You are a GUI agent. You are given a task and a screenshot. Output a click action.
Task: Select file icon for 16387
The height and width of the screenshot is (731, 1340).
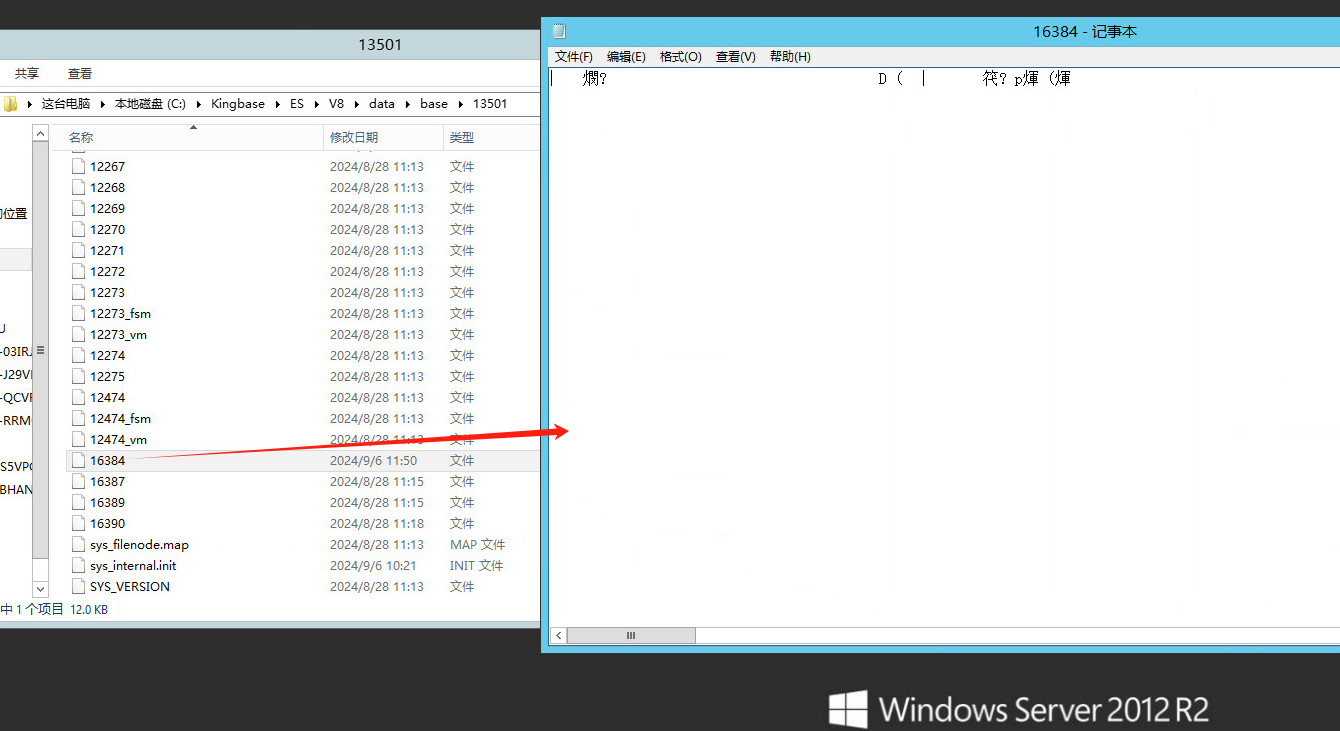pos(78,481)
